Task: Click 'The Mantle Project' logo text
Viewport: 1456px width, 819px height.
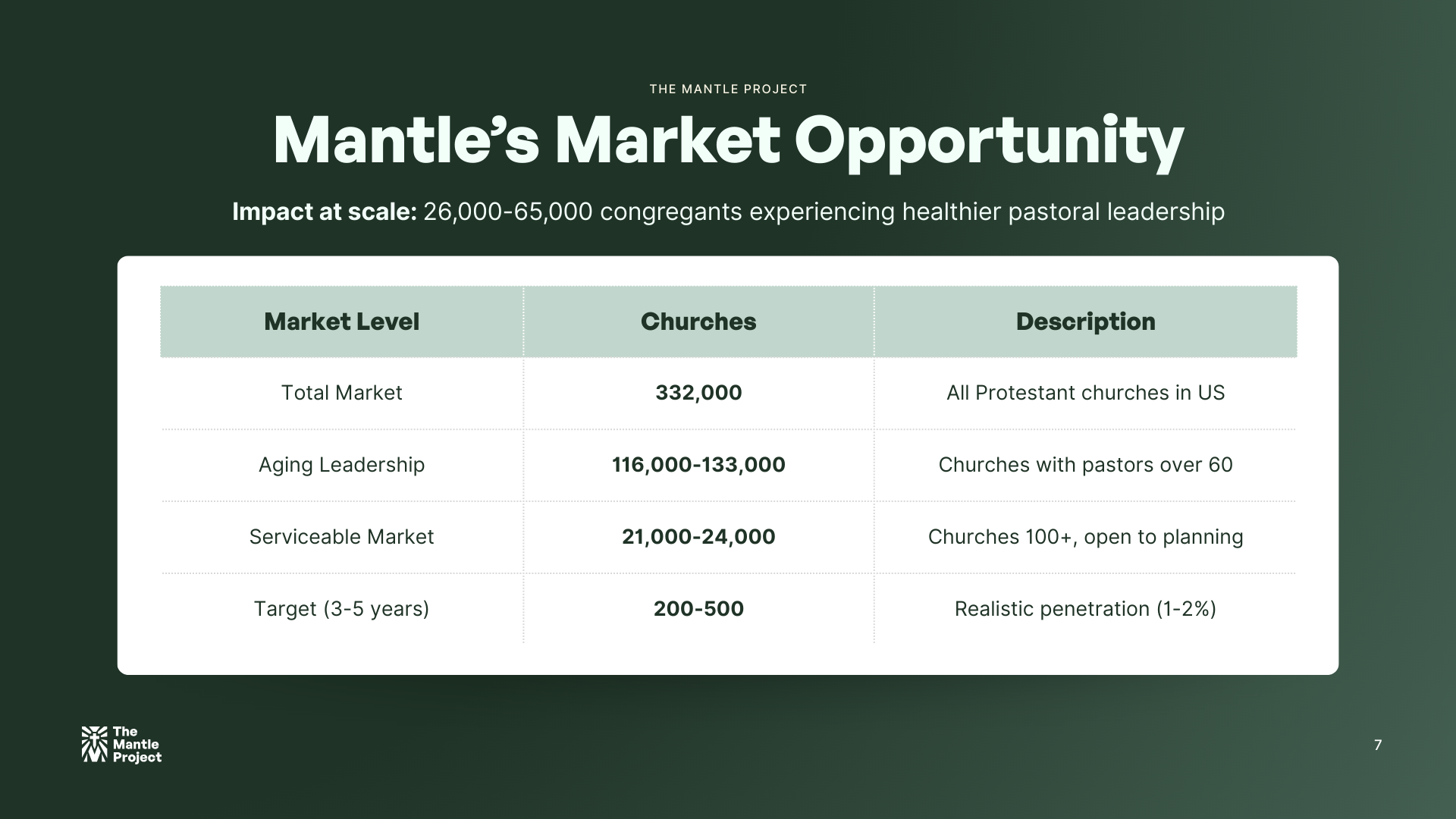Action: pyautogui.click(x=136, y=745)
